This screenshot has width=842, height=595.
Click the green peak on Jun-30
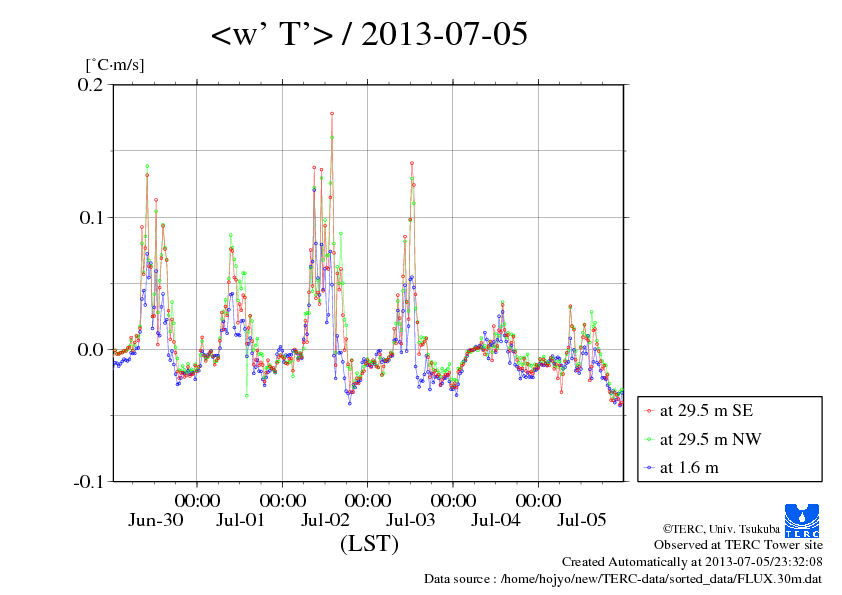(147, 166)
